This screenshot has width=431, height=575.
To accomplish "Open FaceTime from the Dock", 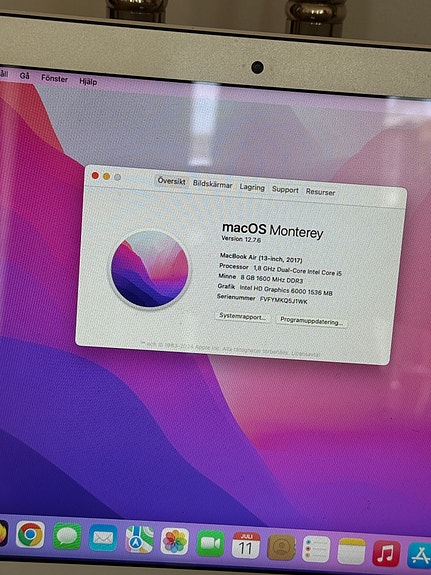I will click(211, 543).
